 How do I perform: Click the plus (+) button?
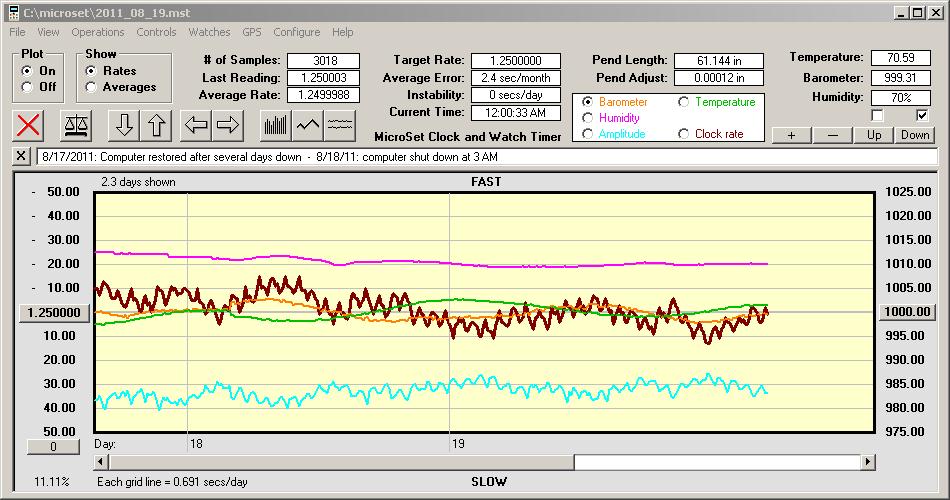tap(791, 135)
